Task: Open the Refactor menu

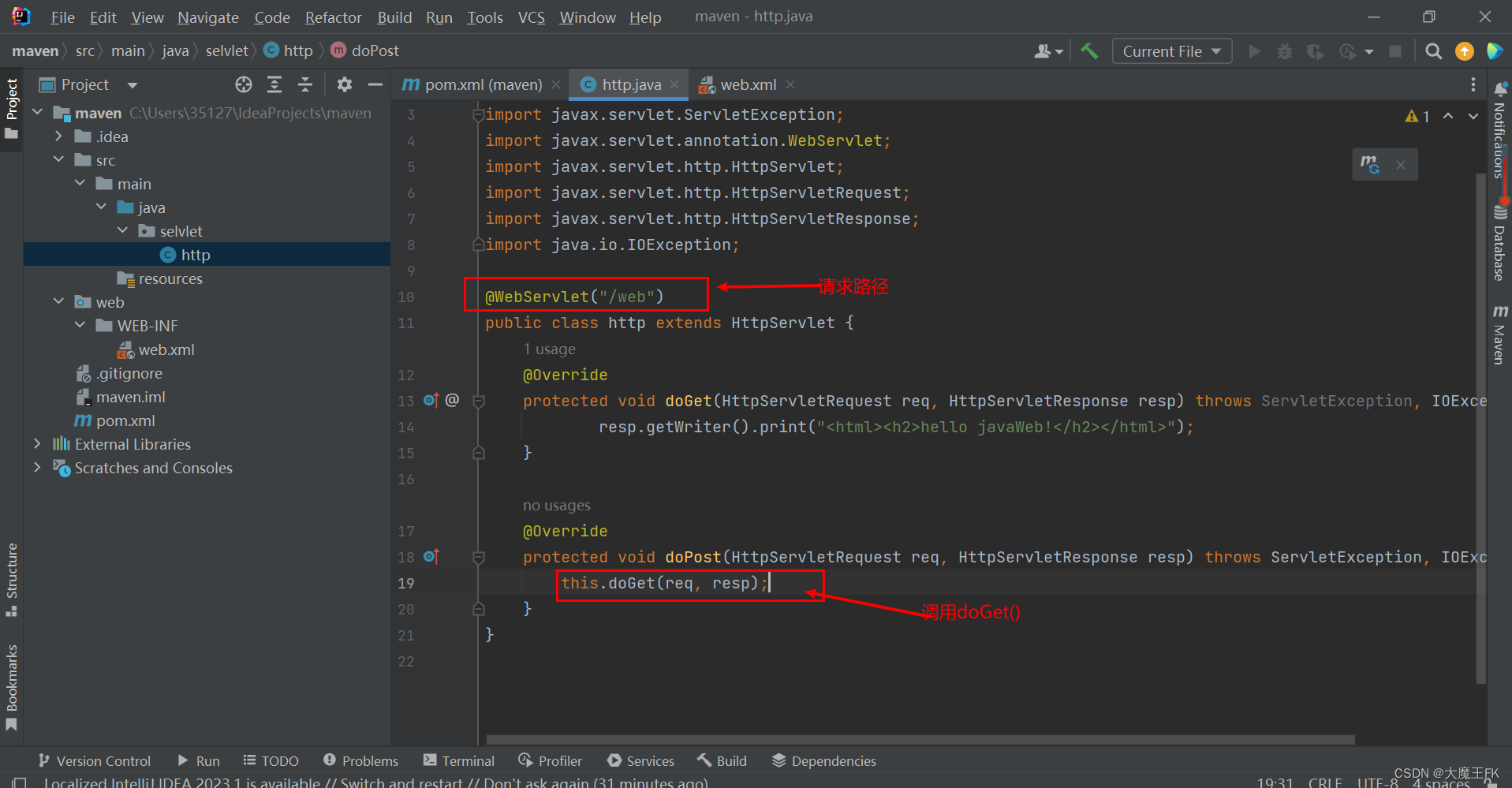Action: point(333,17)
